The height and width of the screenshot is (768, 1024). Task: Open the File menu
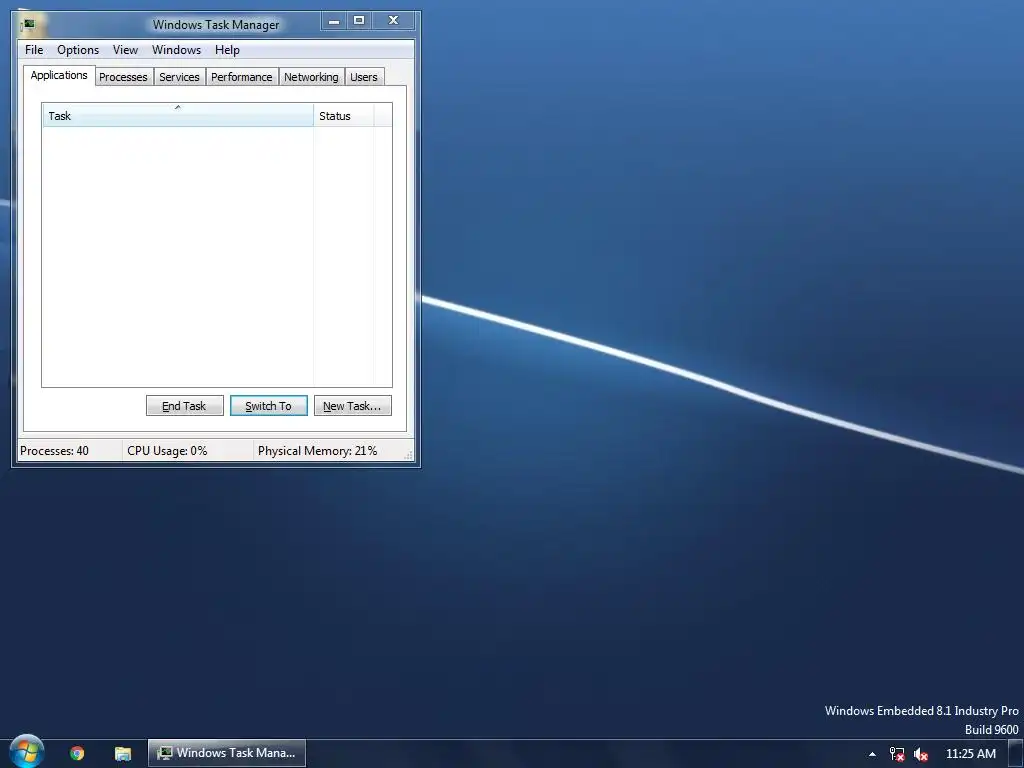(34, 50)
